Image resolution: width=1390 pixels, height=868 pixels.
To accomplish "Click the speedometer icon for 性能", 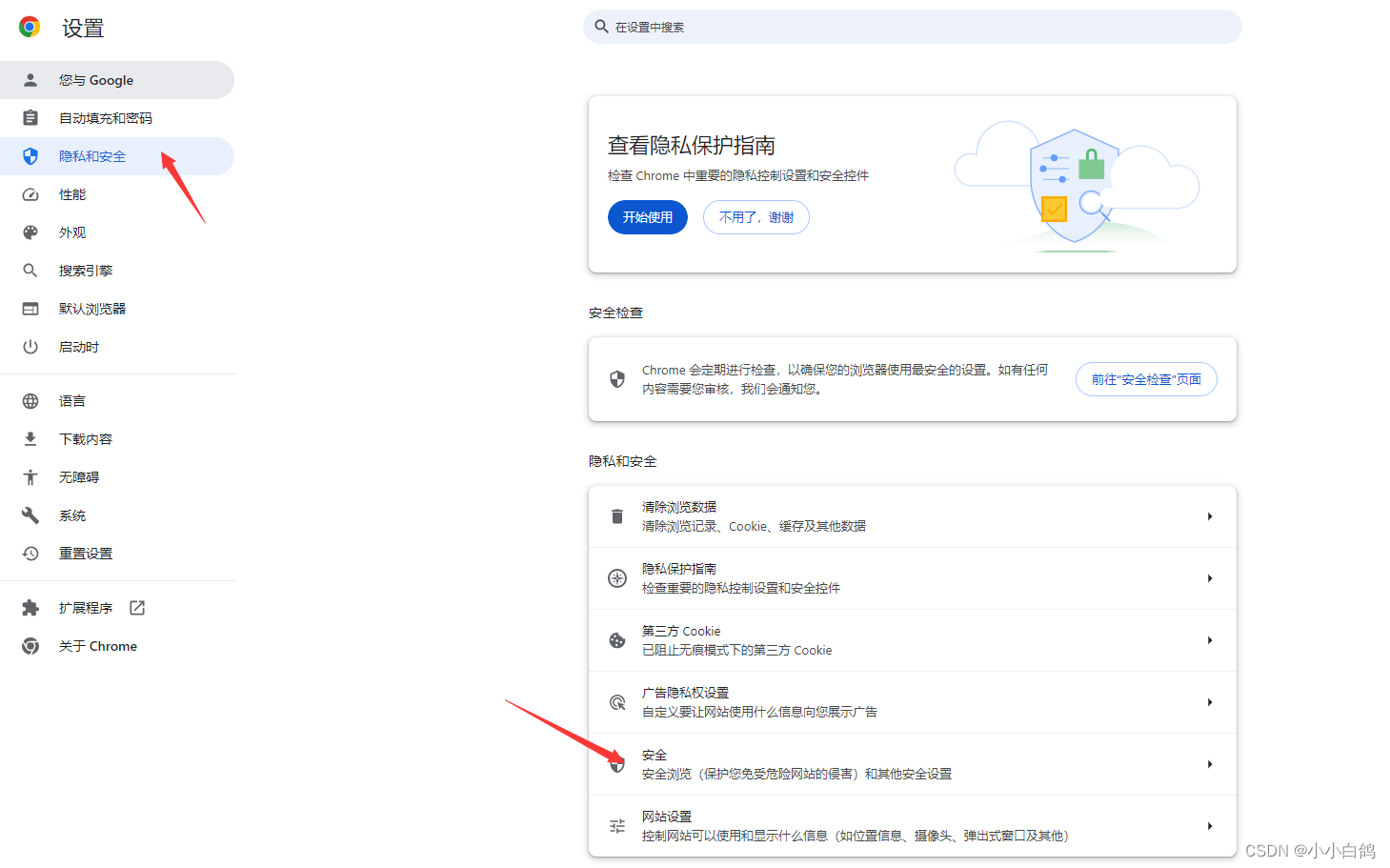I will click(x=30, y=194).
